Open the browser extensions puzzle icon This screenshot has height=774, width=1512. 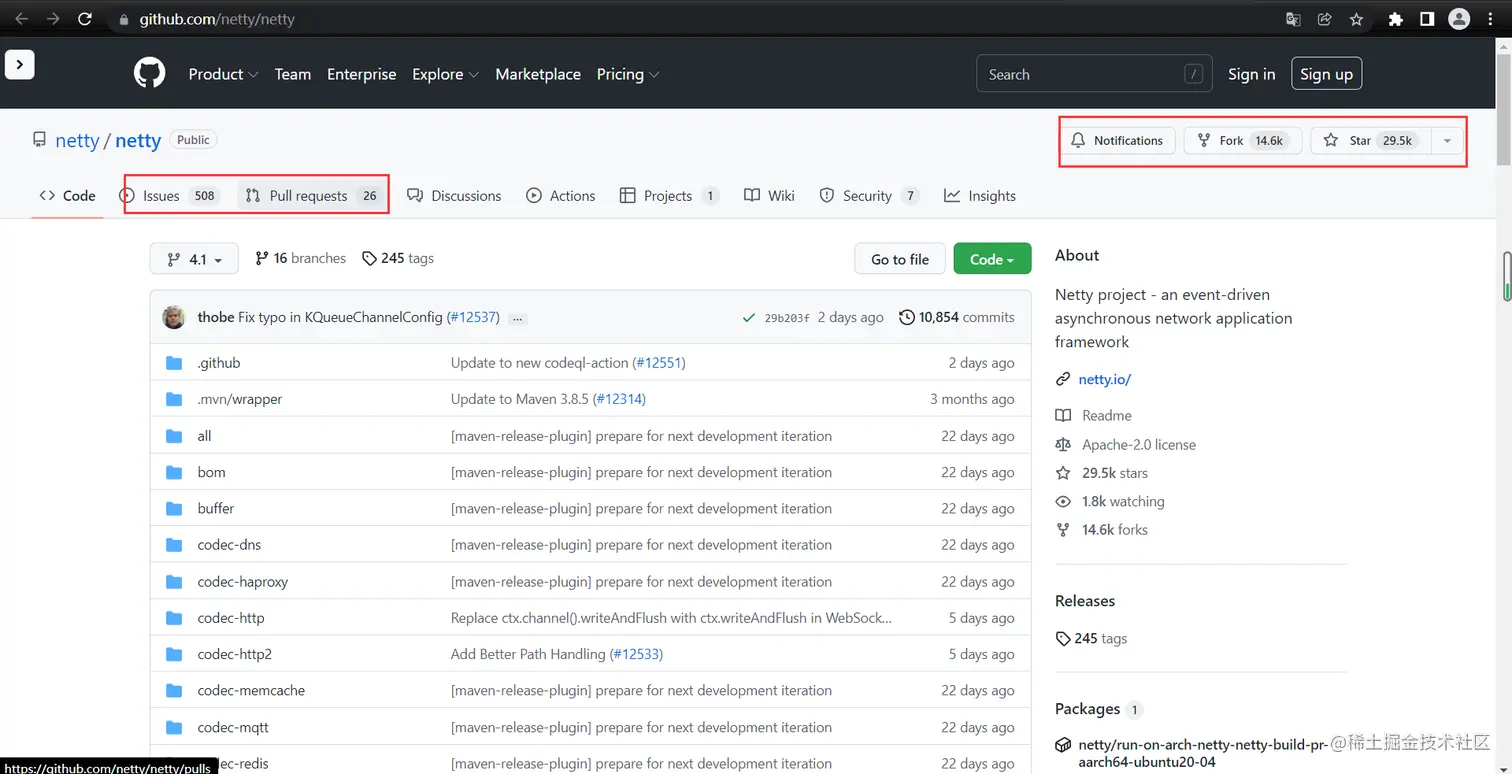pyautogui.click(x=1396, y=19)
